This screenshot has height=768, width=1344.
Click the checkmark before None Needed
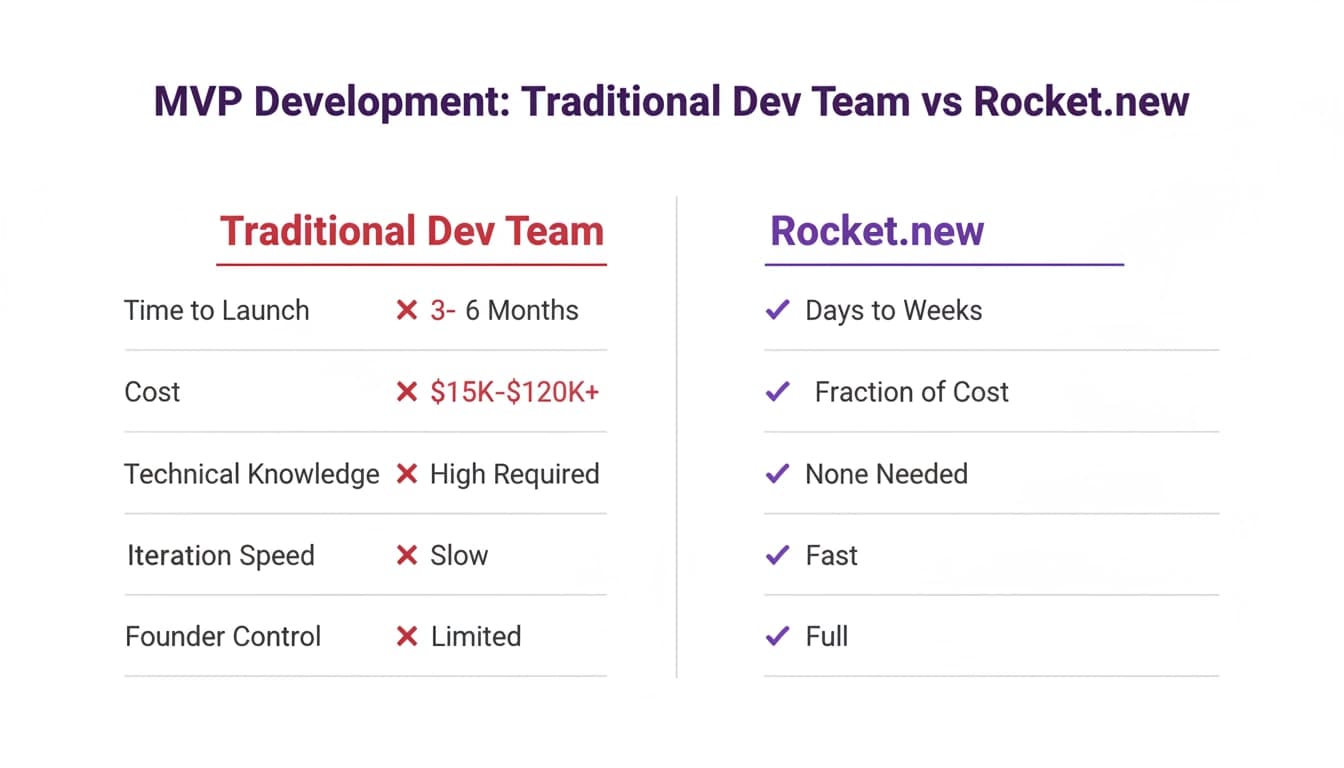[x=777, y=474]
